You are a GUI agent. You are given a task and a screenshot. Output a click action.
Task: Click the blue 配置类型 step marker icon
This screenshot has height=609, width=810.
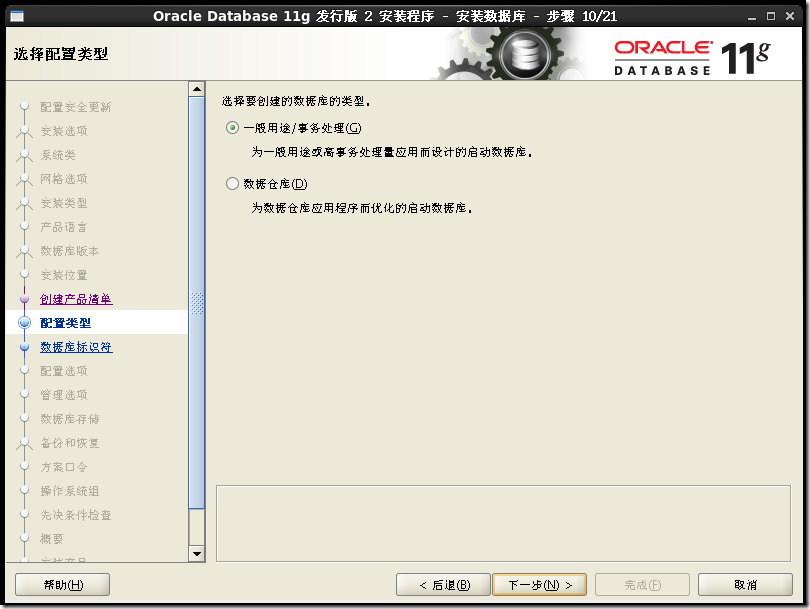coord(24,323)
